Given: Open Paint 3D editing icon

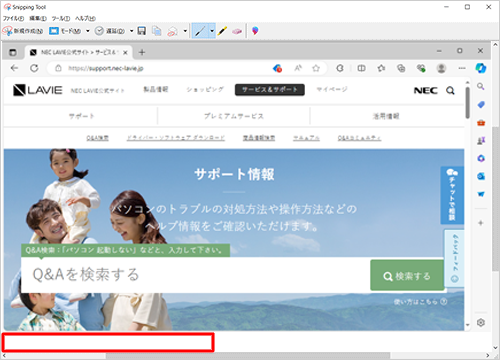Looking at the screenshot, I should pyautogui.click(x=255, y=31).
